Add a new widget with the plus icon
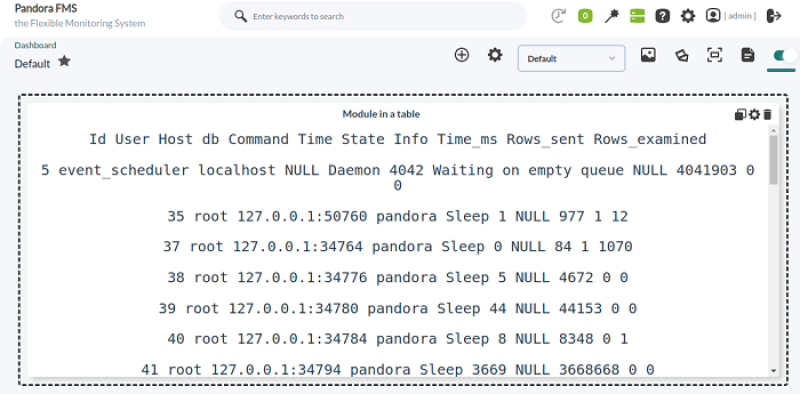 462,55
